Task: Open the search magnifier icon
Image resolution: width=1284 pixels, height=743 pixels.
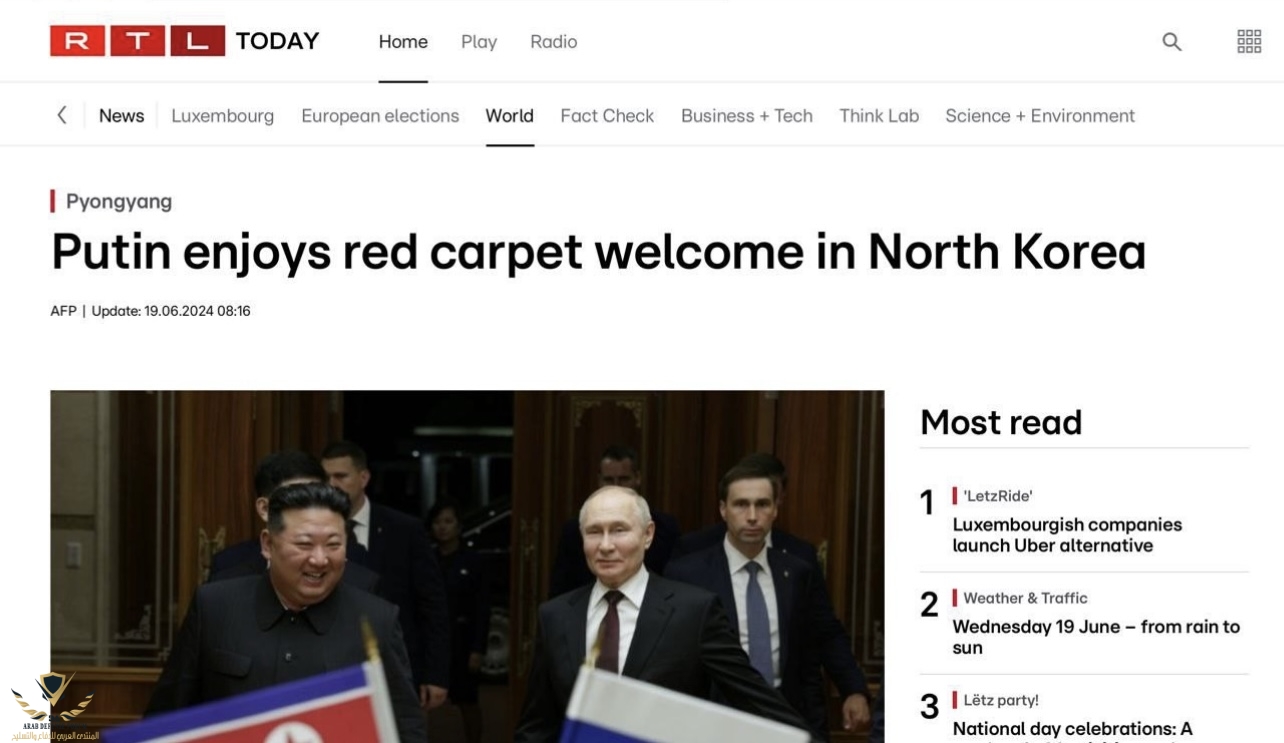Action: coord(1172,42)
